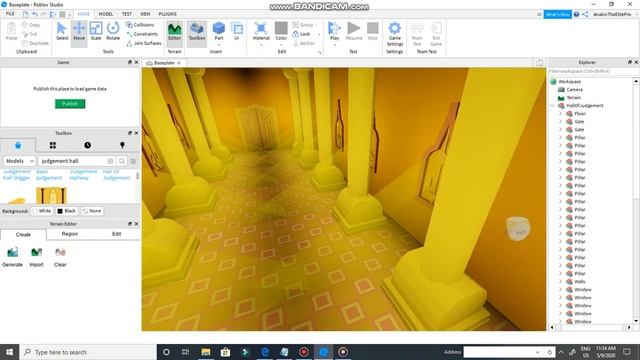Open Toolbox Inventory grid tab
640x360 pixels.
53,145
